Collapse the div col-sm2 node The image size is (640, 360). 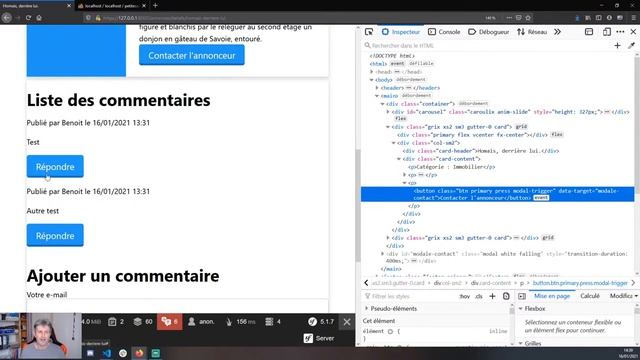pyautogui.click(x=394, y=143)
